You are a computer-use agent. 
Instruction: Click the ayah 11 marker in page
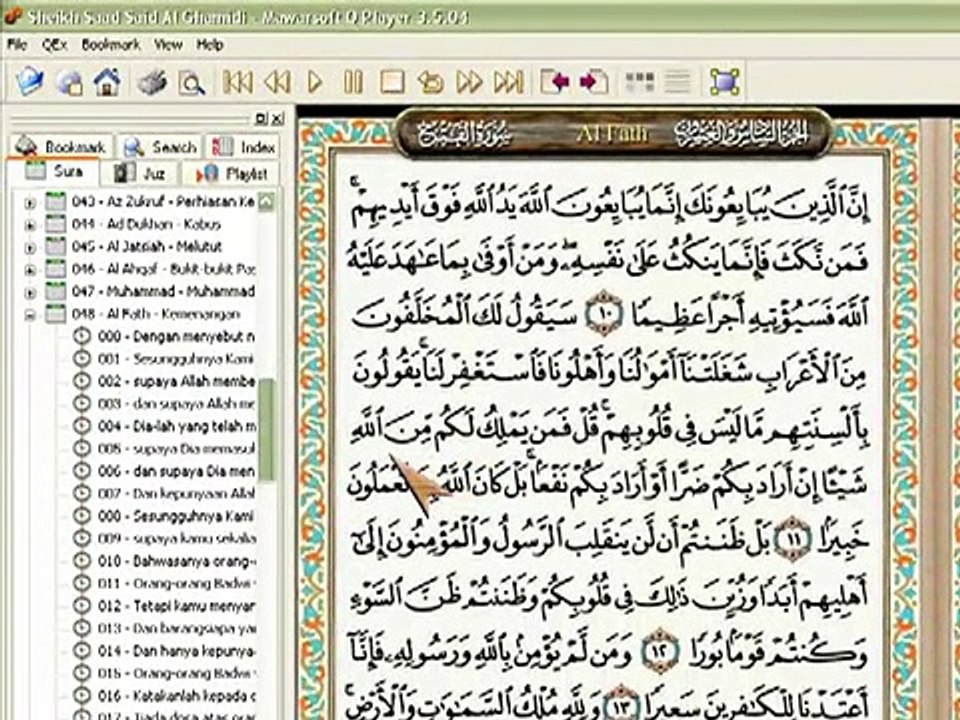point(792,539)
